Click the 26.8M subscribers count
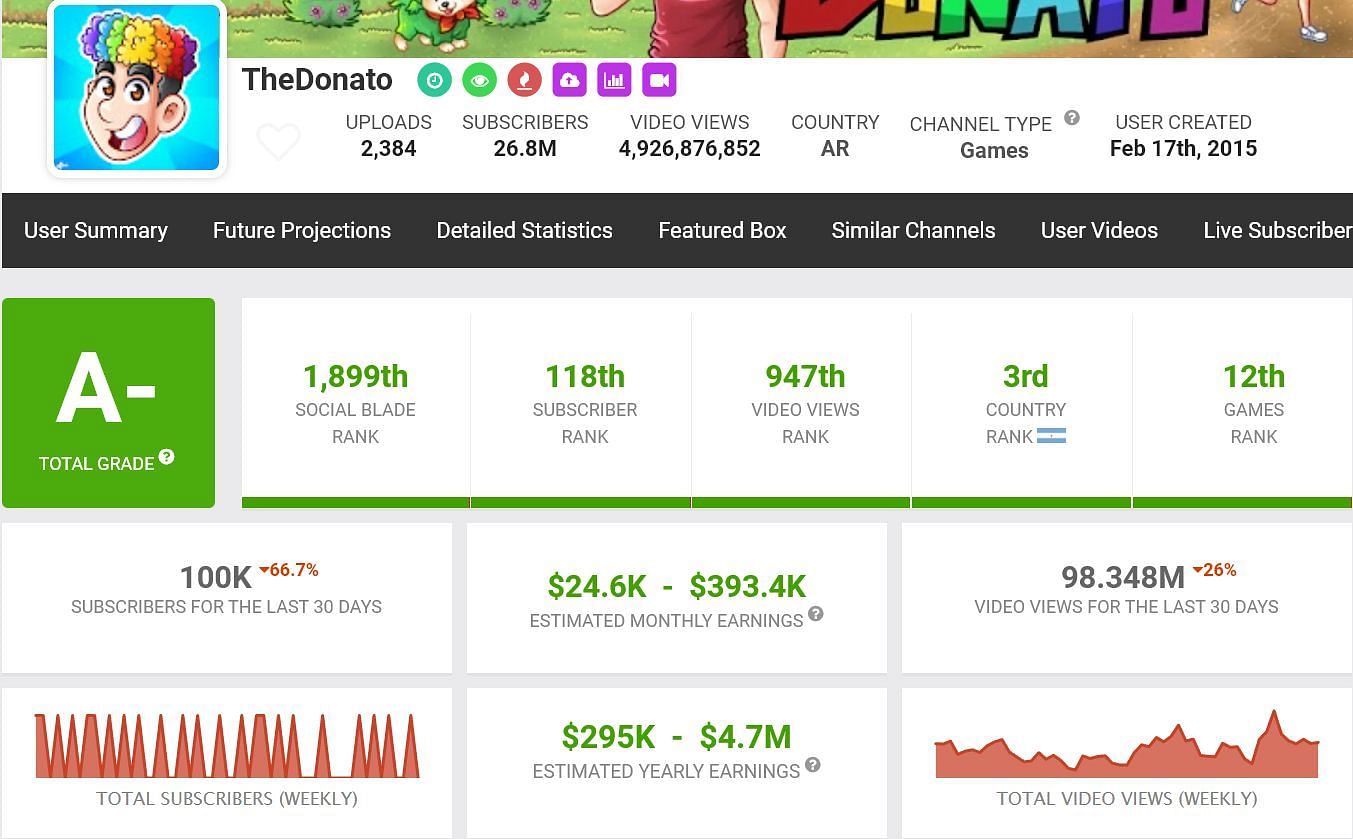The height and width of the screenshot is (839, 1353). tap(525, 149)
